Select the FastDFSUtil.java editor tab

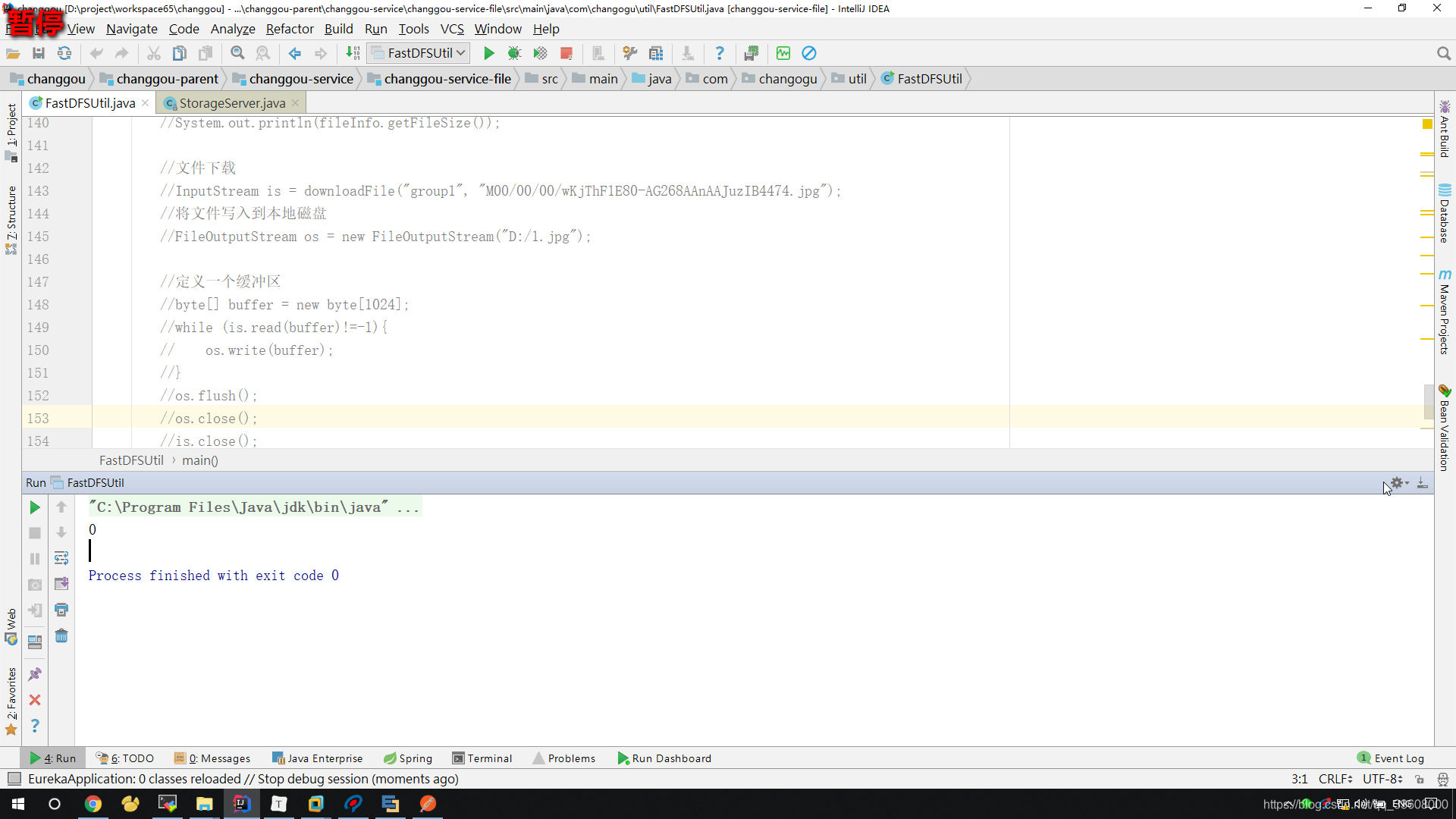click(90, 103)
